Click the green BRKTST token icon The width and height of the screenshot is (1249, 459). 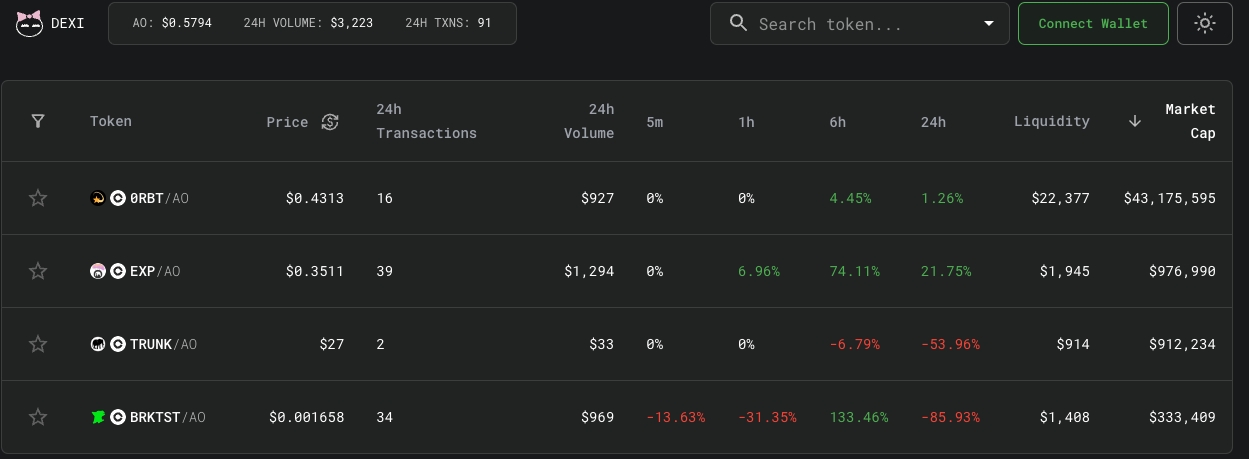(98, 417)
